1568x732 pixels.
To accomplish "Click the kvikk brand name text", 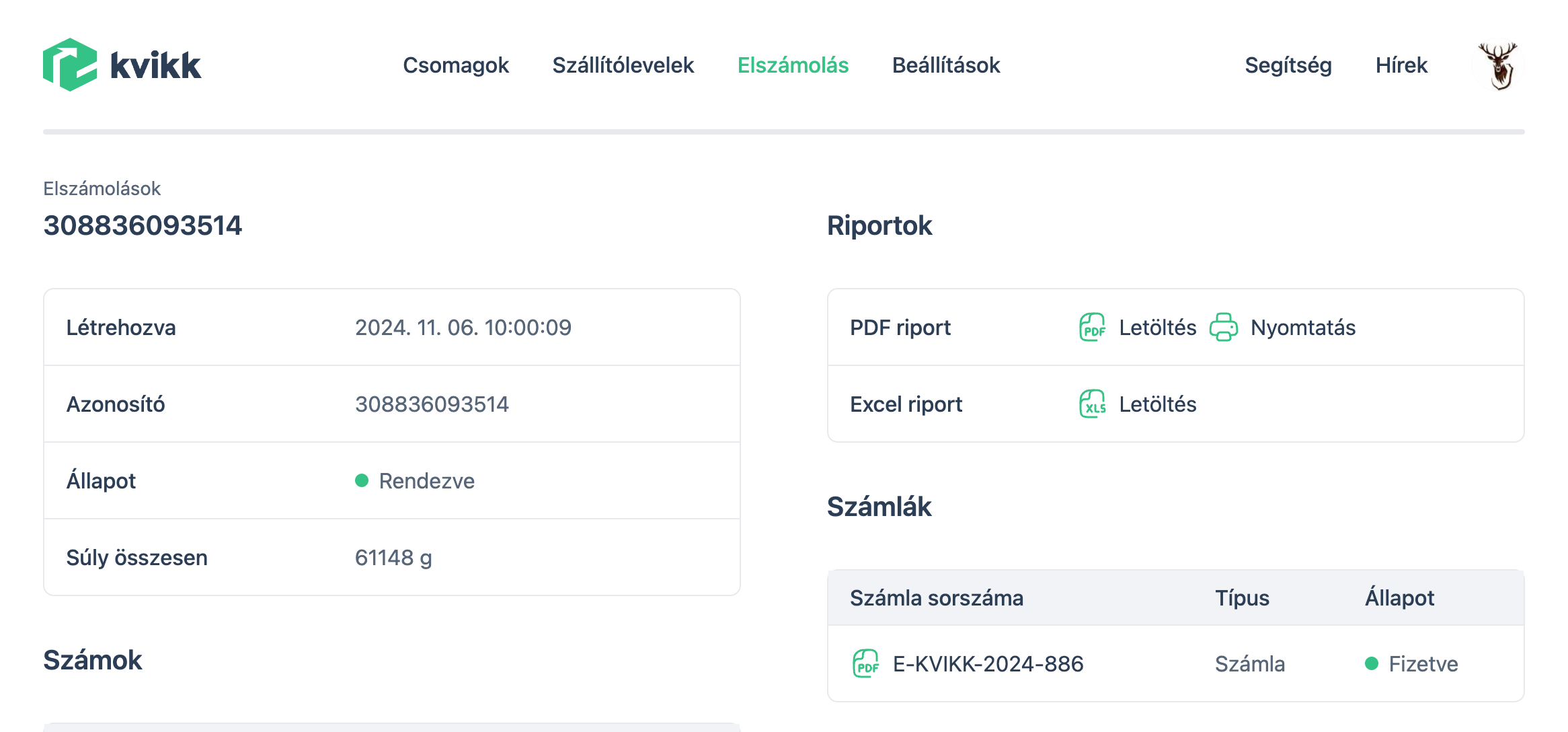I will (155, 66).
